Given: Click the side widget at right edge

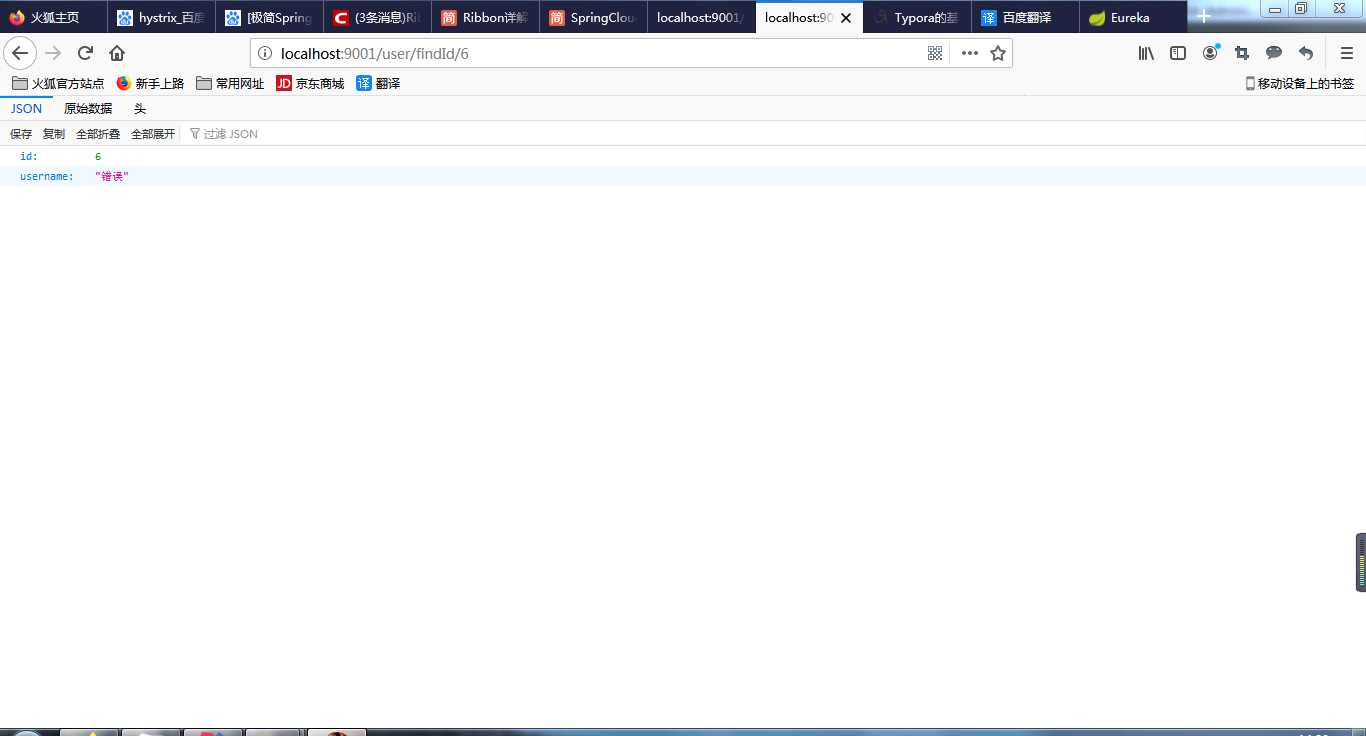Looking at the screenshot, I should tap(1361, 562).
